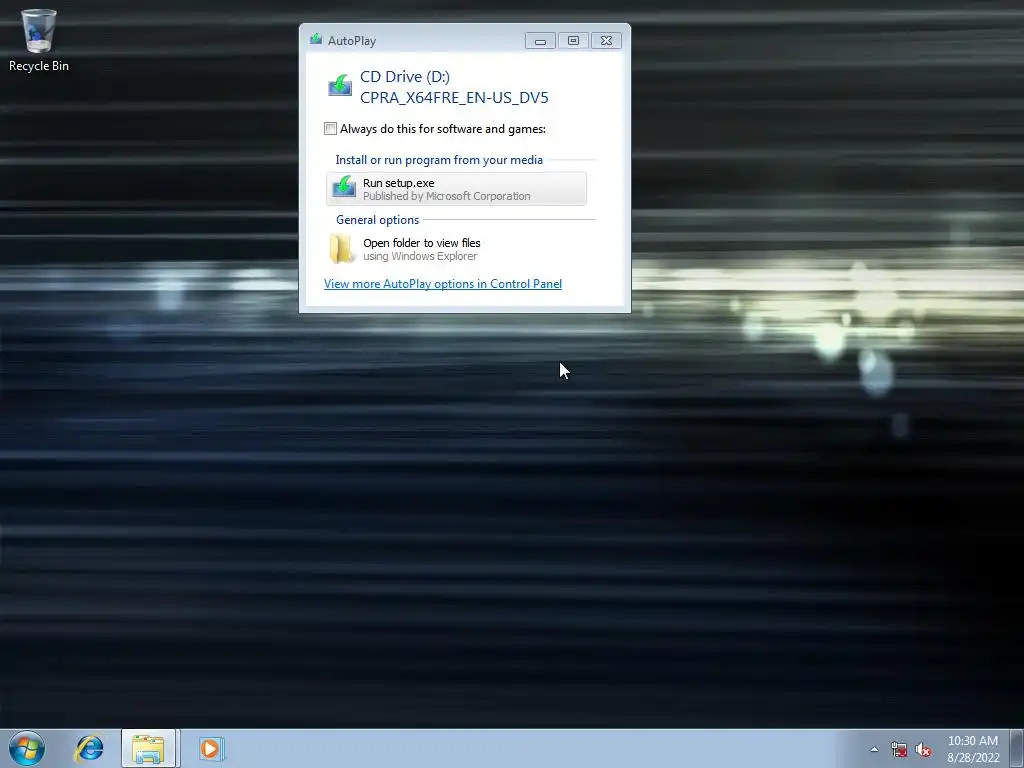The height and width of the screenshot is (768, 1024).
Task: Maximize the AutoPlay window
Action: pyautogui.click(x=573, y=40)
